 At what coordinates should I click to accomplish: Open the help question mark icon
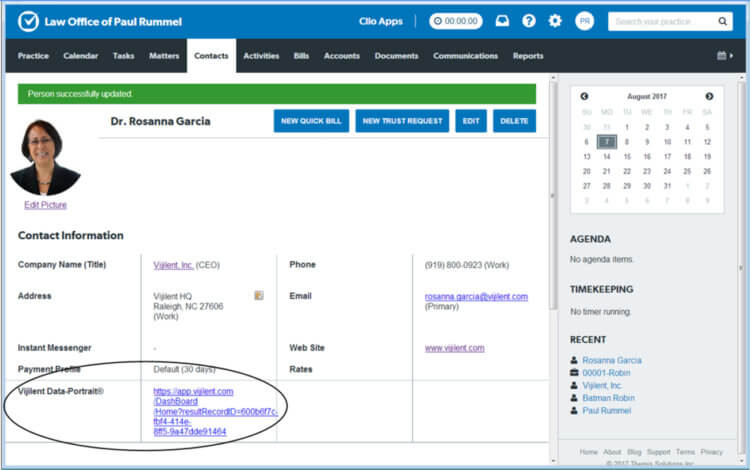529,21
